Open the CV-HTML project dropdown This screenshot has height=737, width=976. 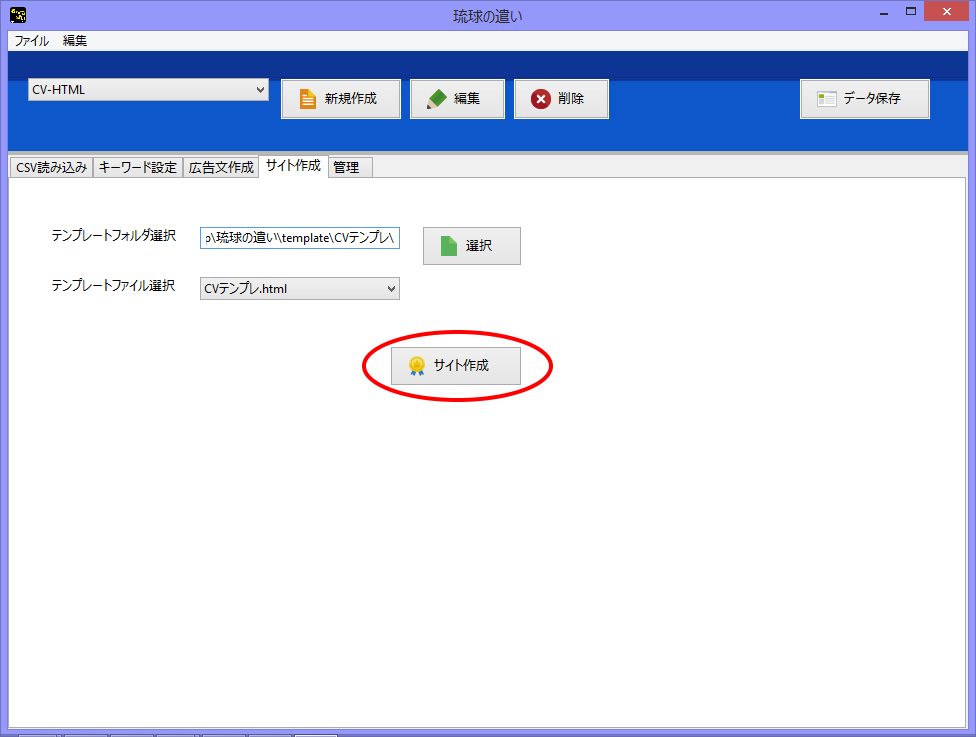[x=148, y=90]
